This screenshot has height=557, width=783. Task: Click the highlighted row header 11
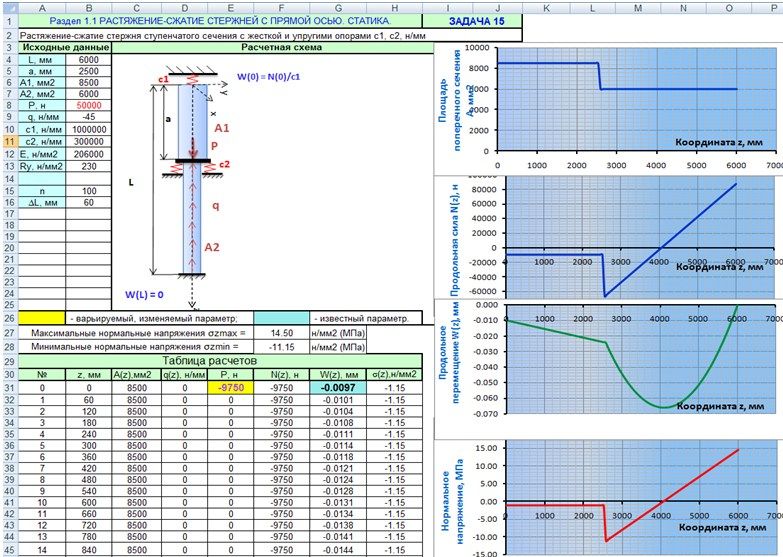9,142
